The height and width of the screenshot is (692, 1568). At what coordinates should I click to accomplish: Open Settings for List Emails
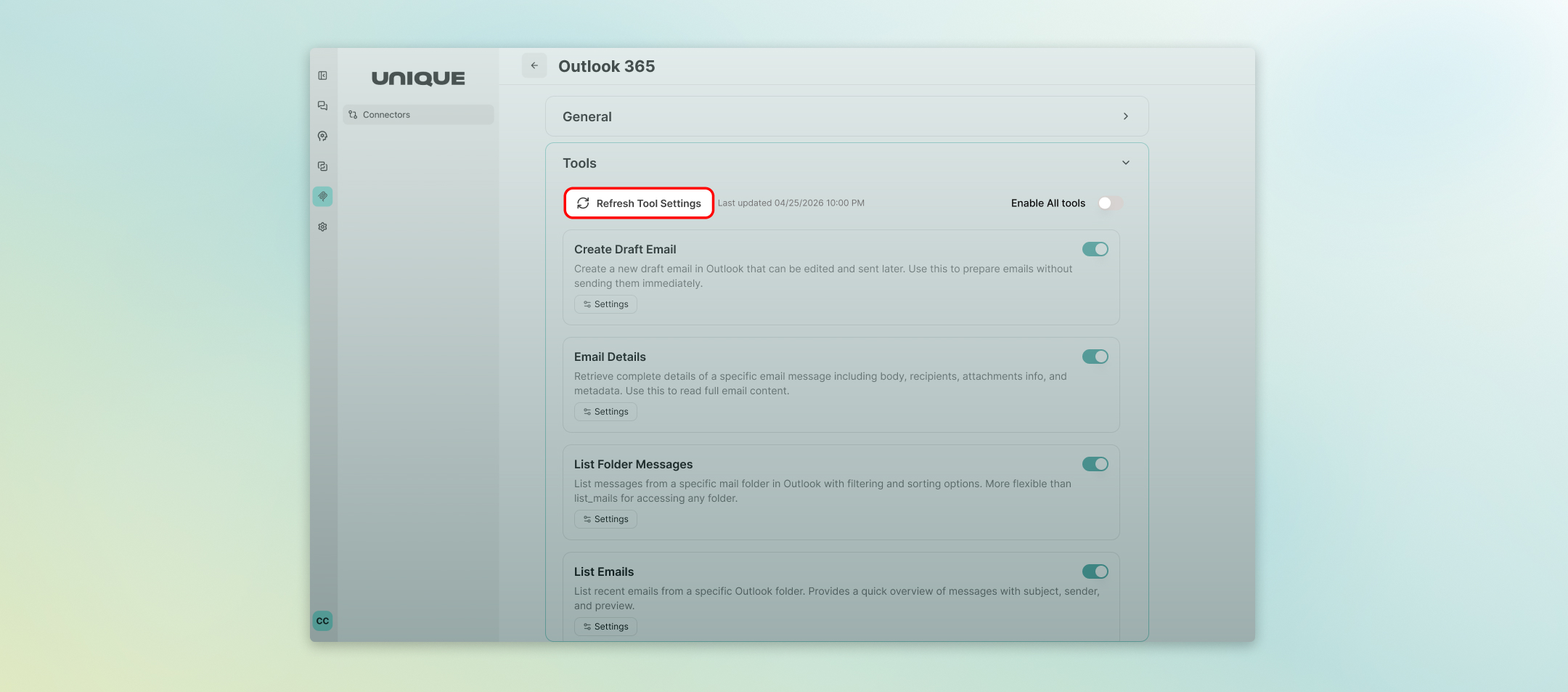pos(605,627)
